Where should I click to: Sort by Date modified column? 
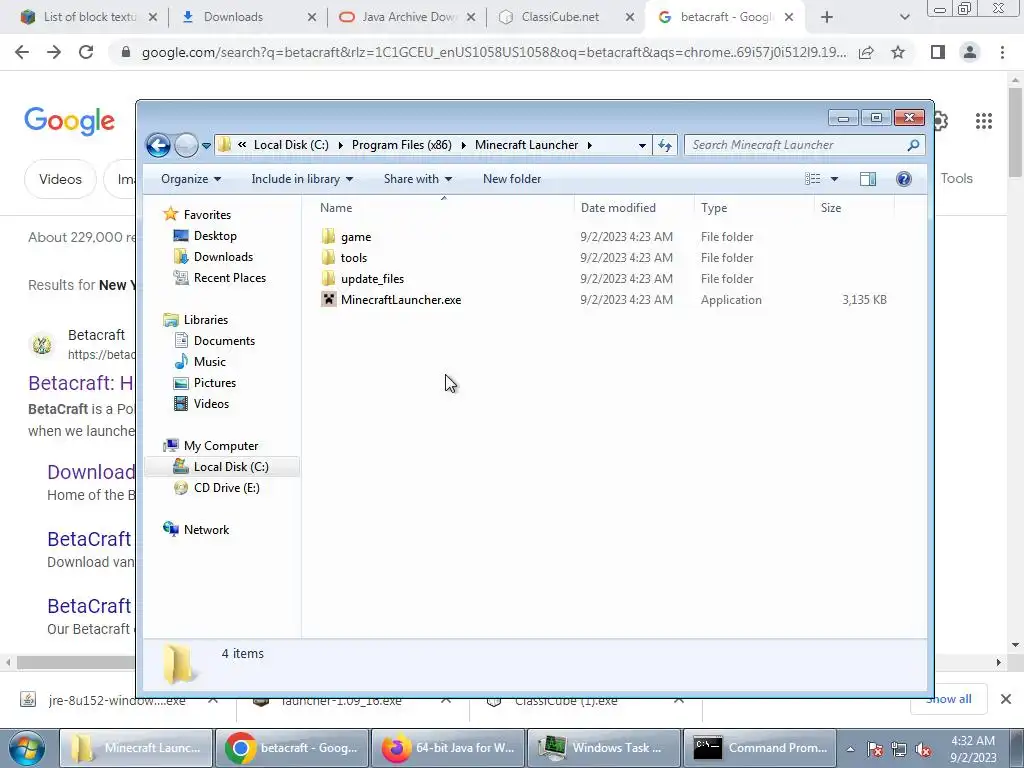[618, 208]
